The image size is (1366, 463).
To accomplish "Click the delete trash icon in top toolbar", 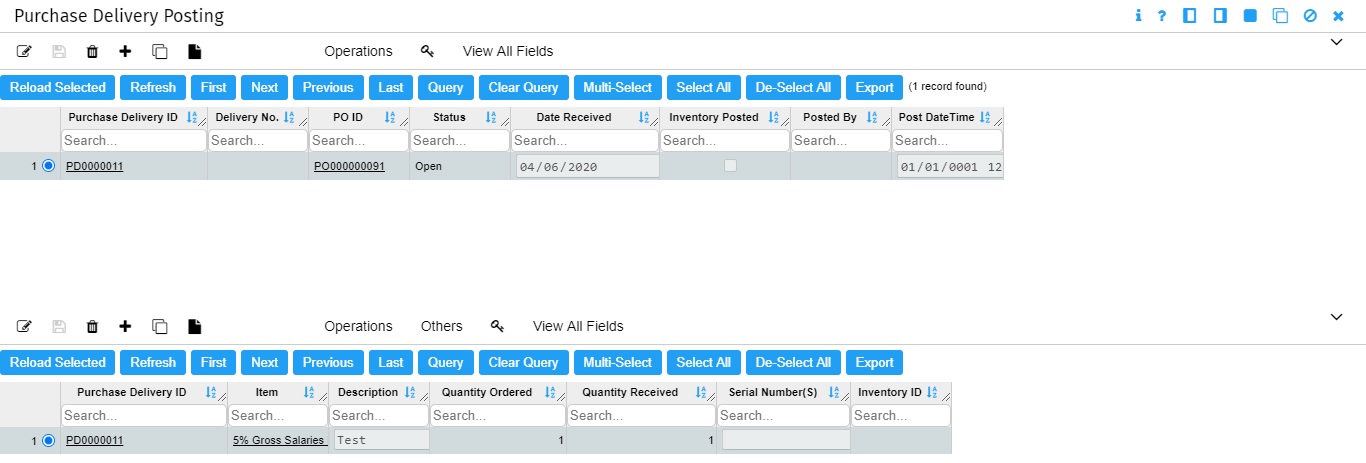I will [x=92, y=51].
